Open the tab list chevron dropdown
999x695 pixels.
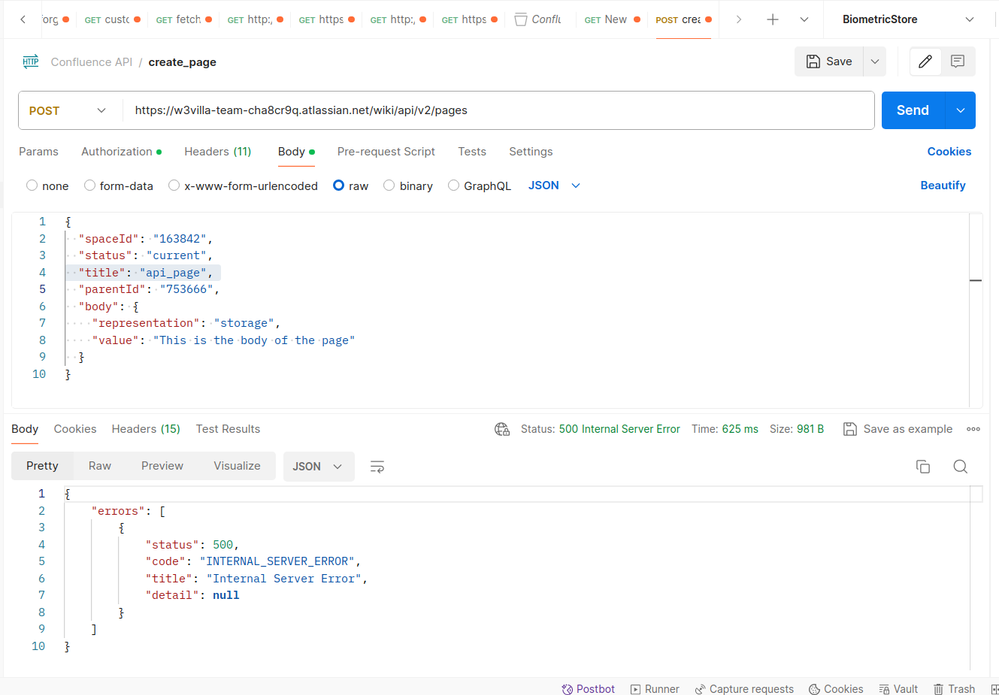[804, 20]
